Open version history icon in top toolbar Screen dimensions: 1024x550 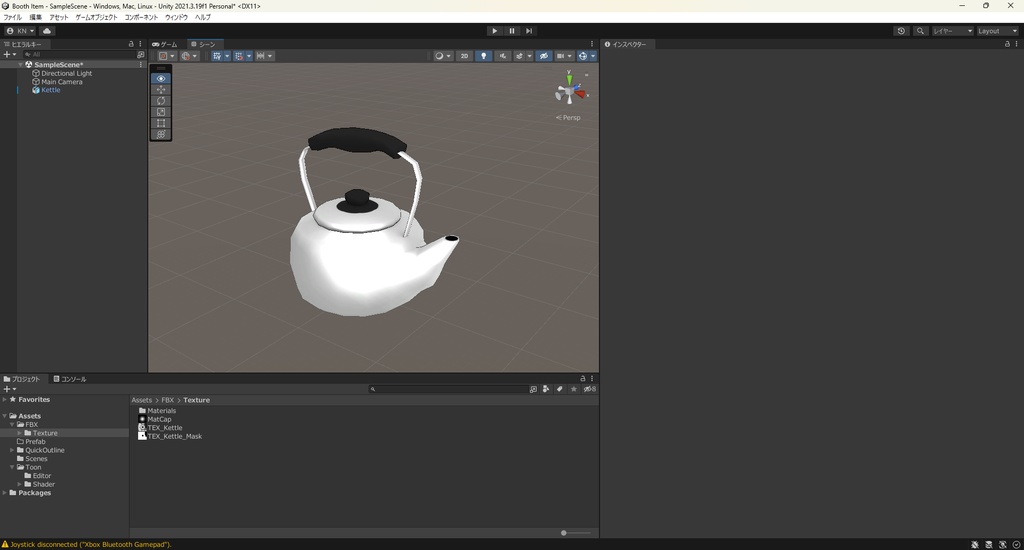click(x=901, y=31)
